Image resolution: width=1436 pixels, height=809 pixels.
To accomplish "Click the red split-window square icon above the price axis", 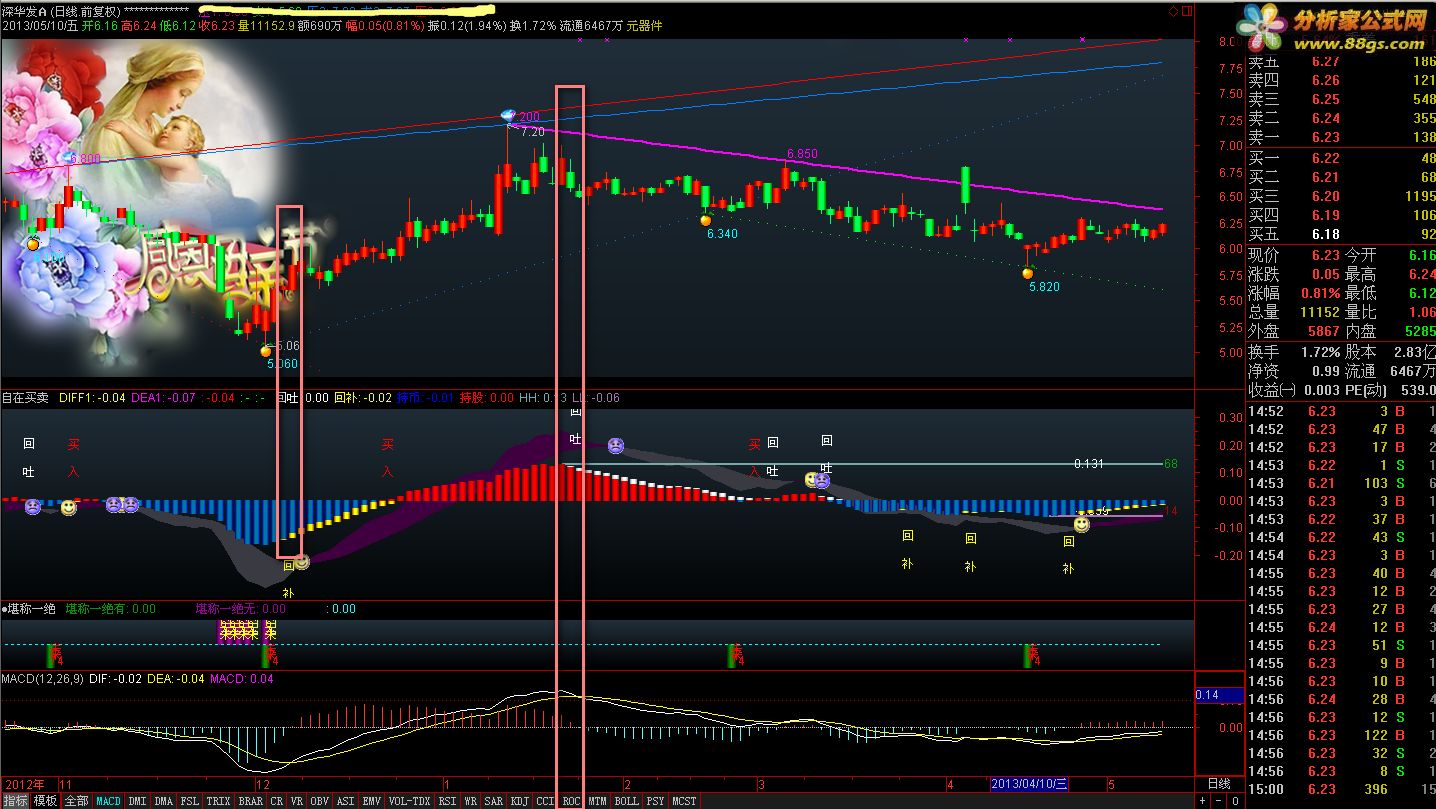I will pos(1188,11).
